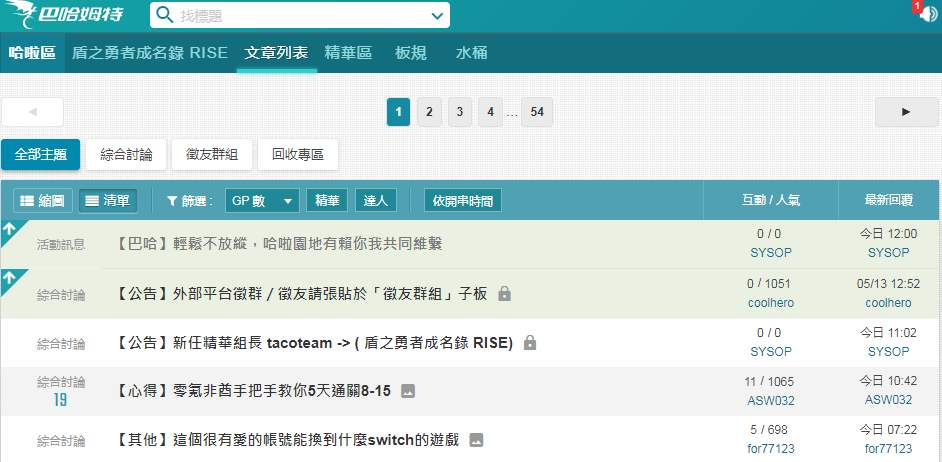Click image icon on 8-15 guide post
This screenshot has height=462, width=942.
point(408,391)
